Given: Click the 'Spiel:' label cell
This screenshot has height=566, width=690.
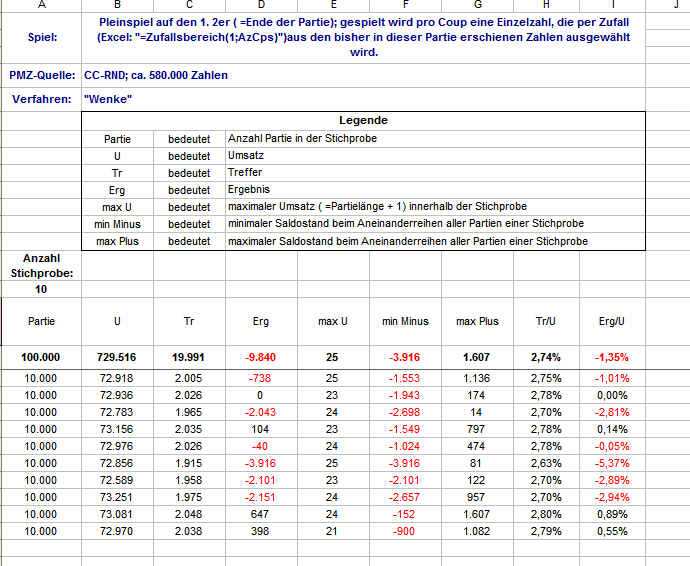Looking at the screenshot, I should [41, 38].
